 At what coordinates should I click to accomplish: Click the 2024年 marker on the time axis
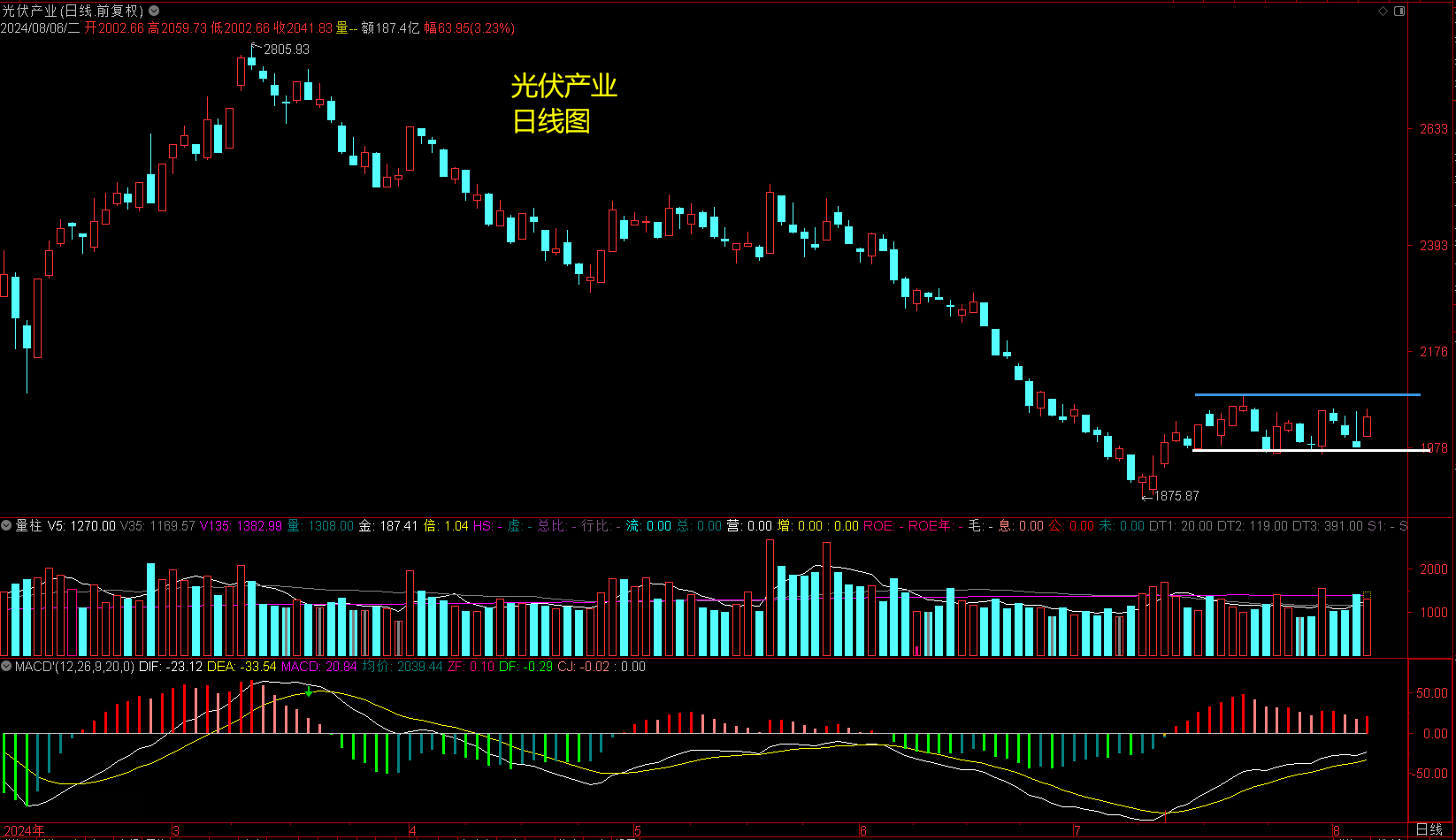pyautogui.click(x=24, y=830)
